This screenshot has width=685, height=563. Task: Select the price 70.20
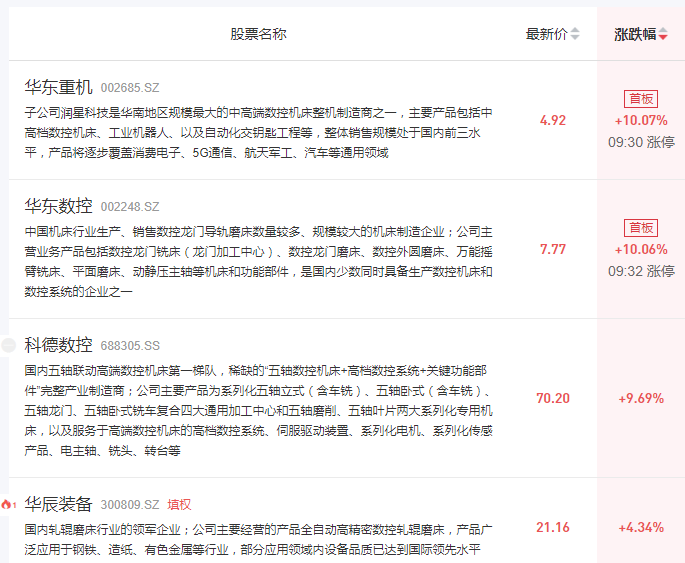pos(553,398)
